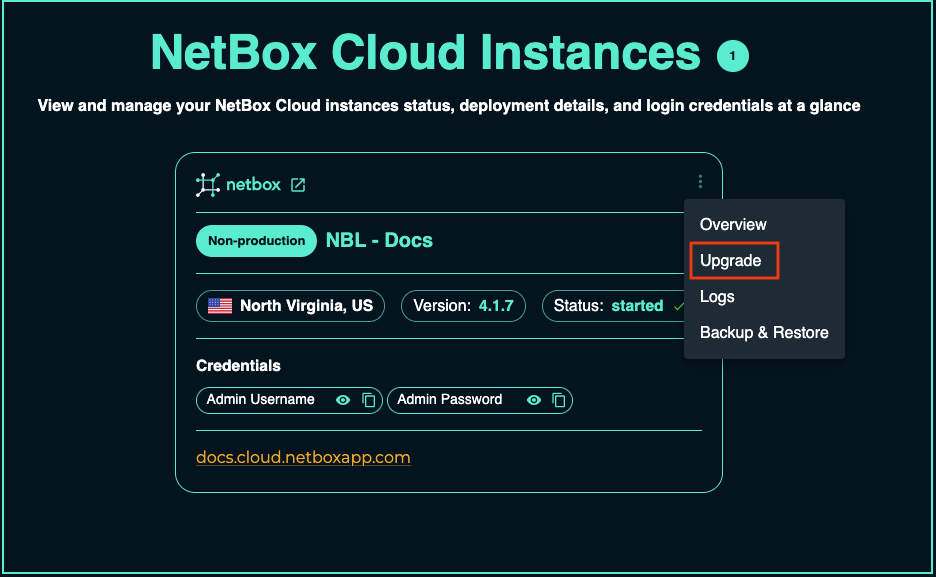Choose Upgrade in the instance menu

(x=731, y=261)
